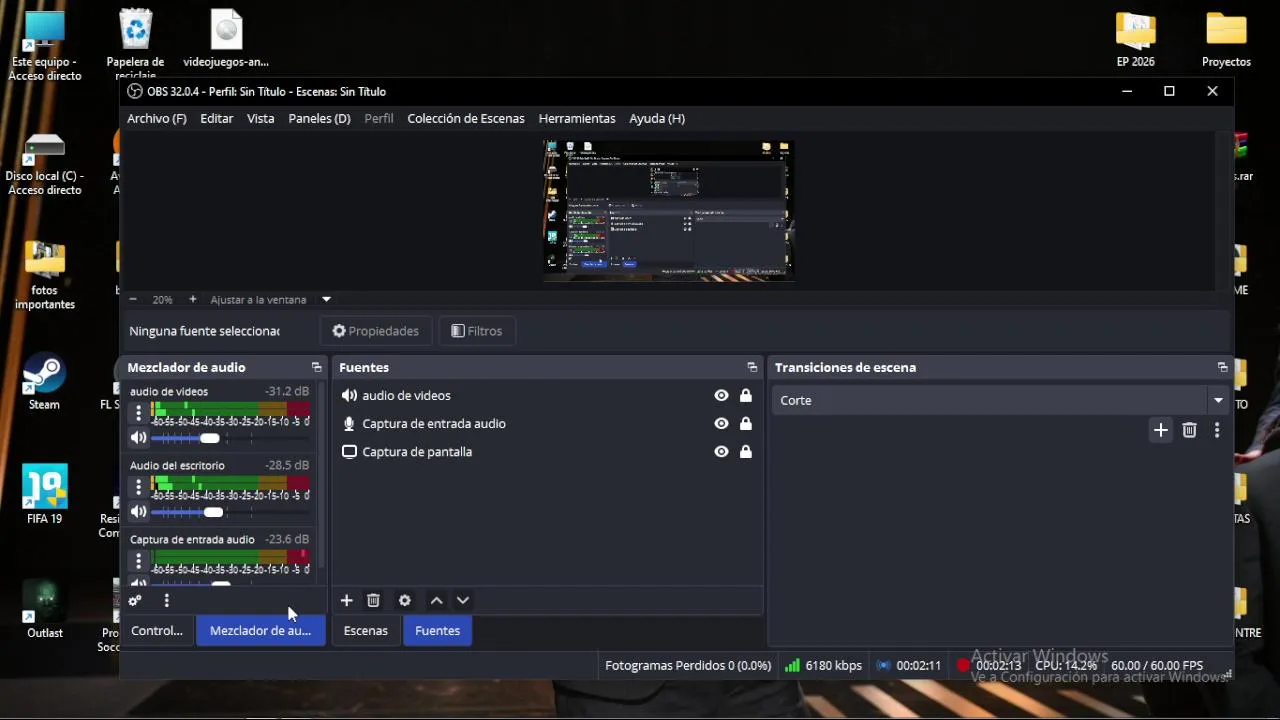Click the Propiedades button
Screen dimensions: 1280x720
375,331
